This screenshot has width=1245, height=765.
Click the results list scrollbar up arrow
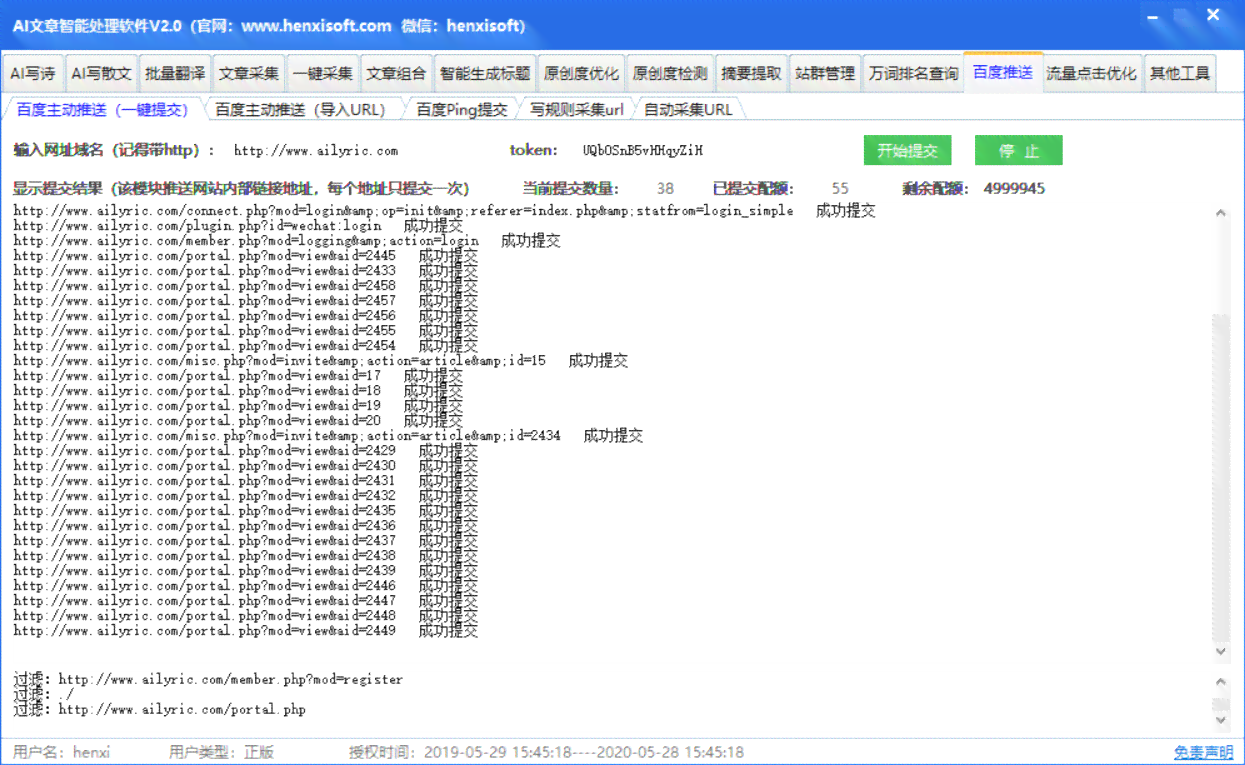[1221, 213]
